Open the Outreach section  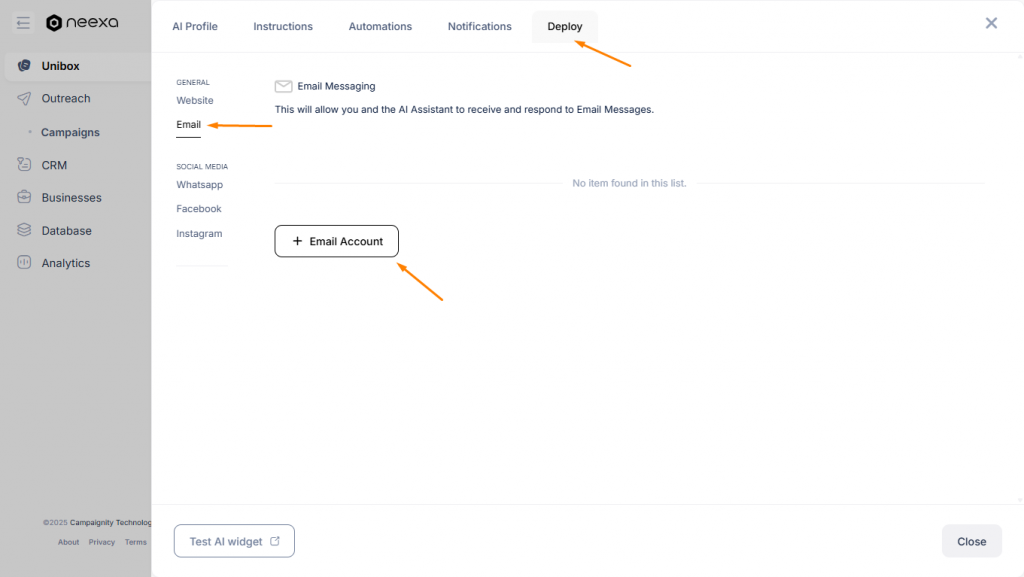(x=67, y=98)
